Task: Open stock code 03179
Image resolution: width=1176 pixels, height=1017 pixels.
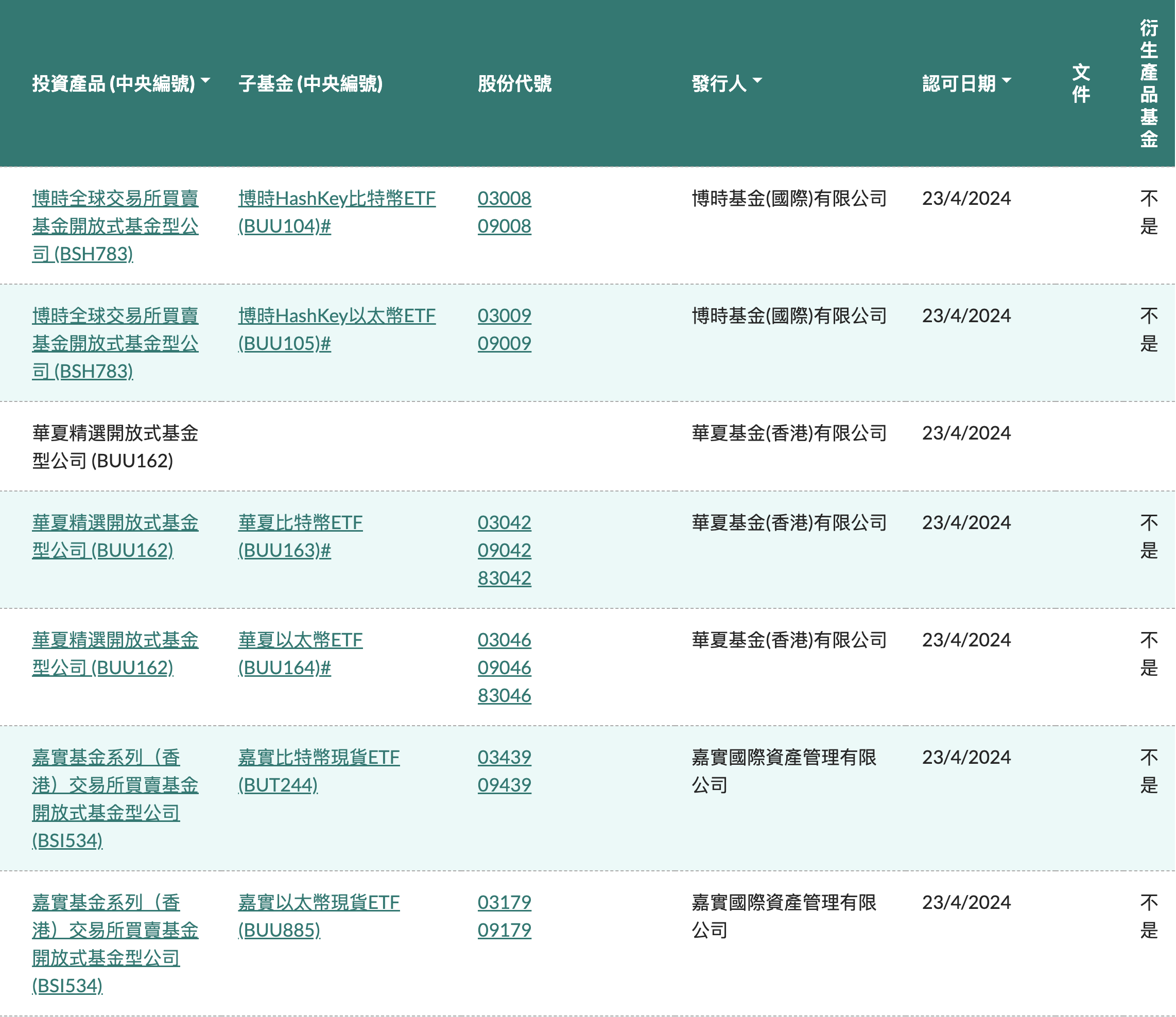Action: pos(504,903)
